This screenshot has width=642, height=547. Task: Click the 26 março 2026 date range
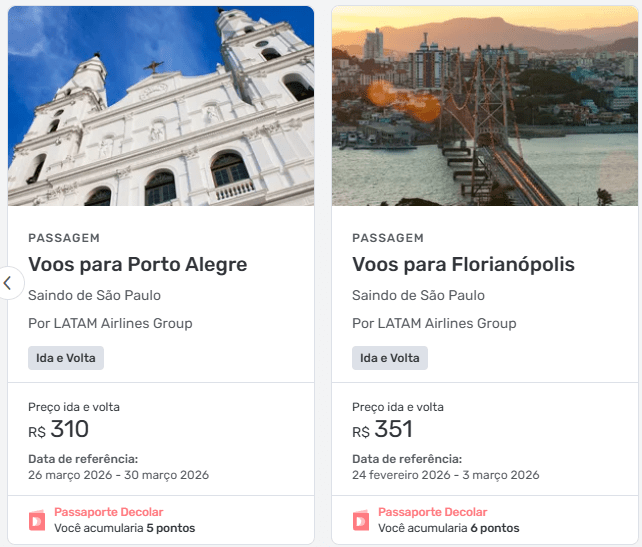118,475
